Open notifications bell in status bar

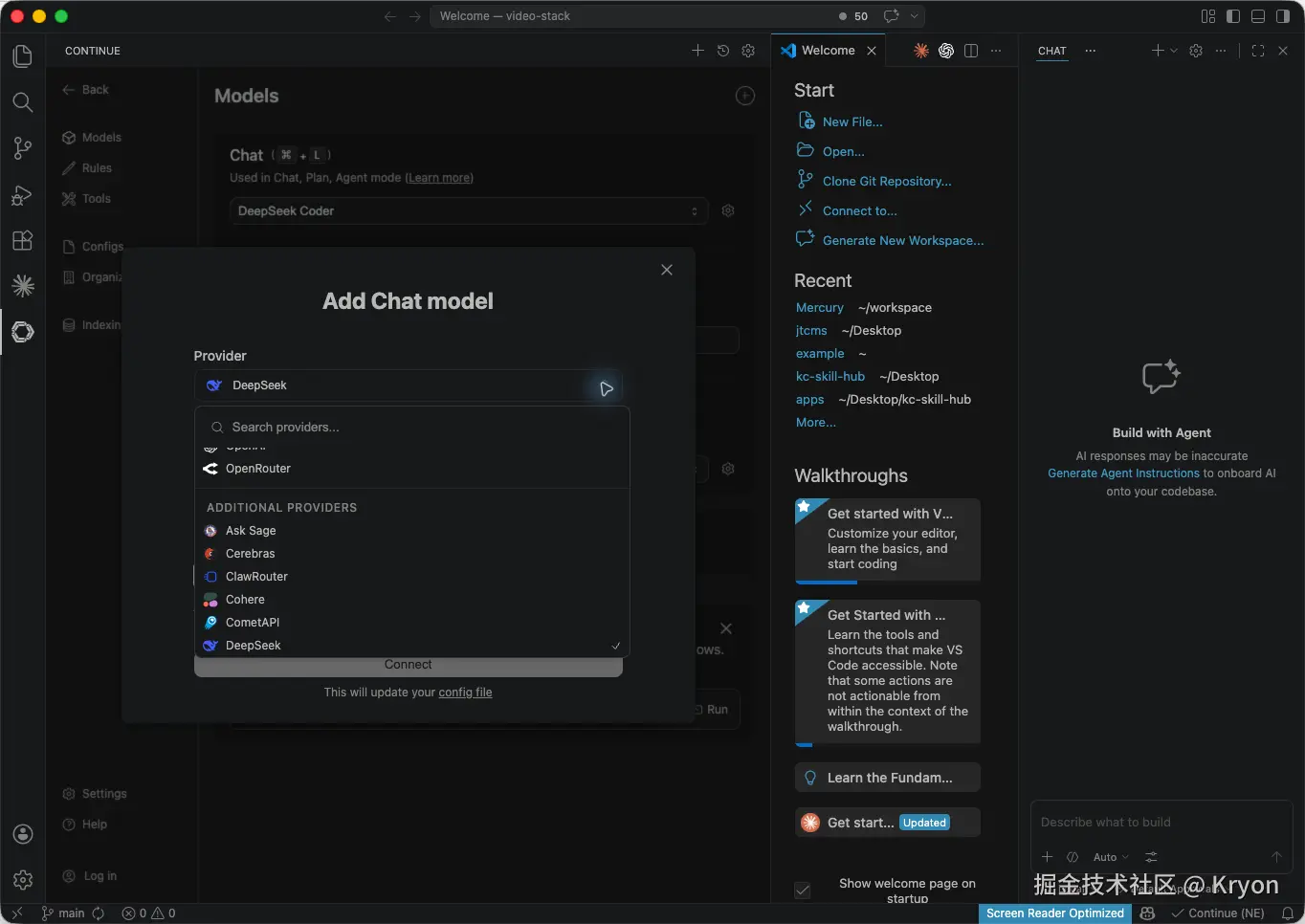(x=1288, y=913)
